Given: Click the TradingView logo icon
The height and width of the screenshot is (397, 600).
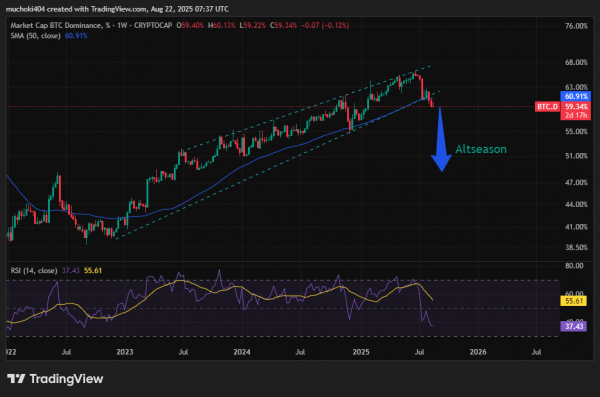Looking at the screenshot, I should pos(16,379).
